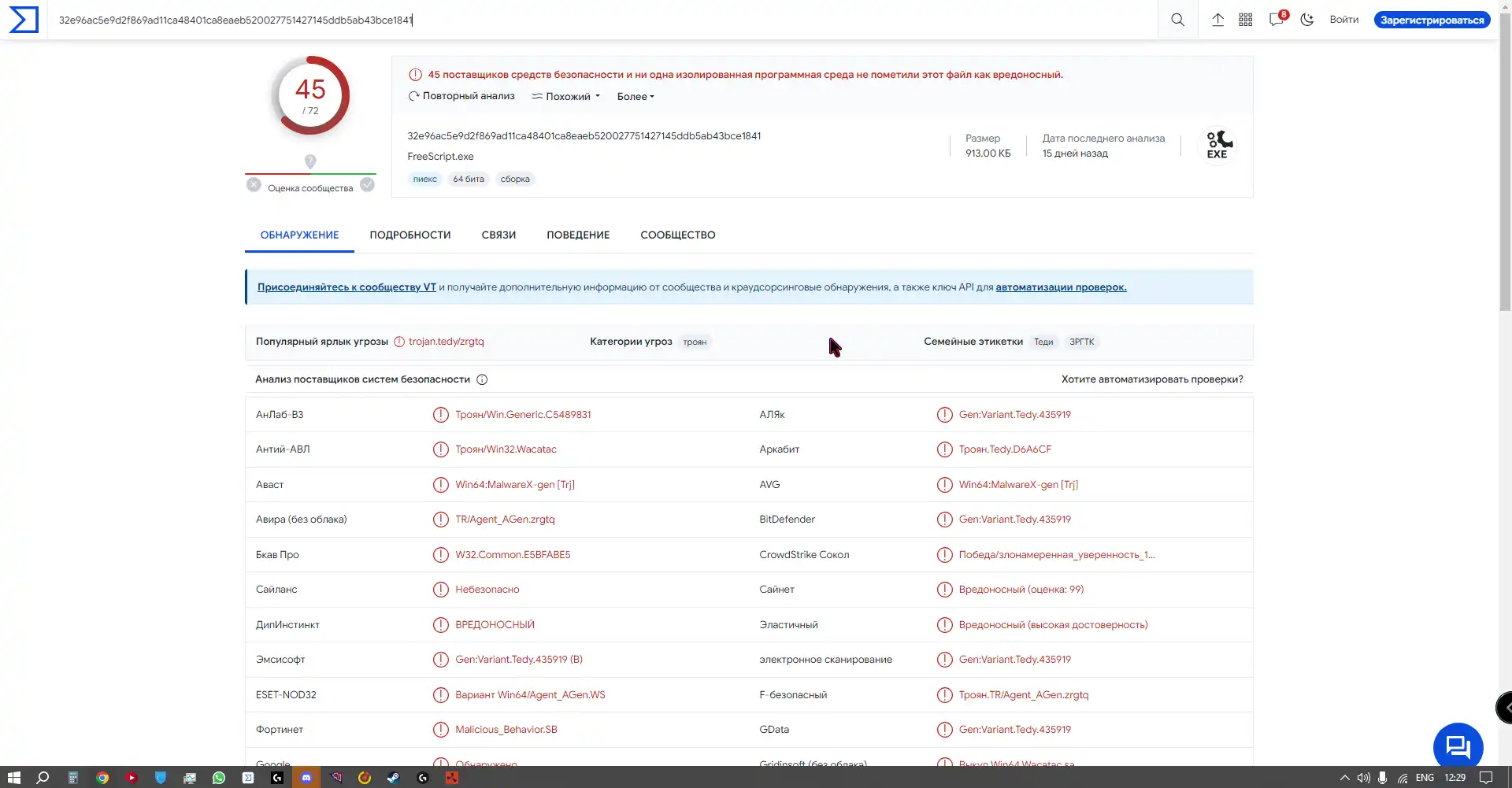This screenshot has height=788, width=1512.
Task: Click the file hash text below the warning
Action: tap(584, 136)
